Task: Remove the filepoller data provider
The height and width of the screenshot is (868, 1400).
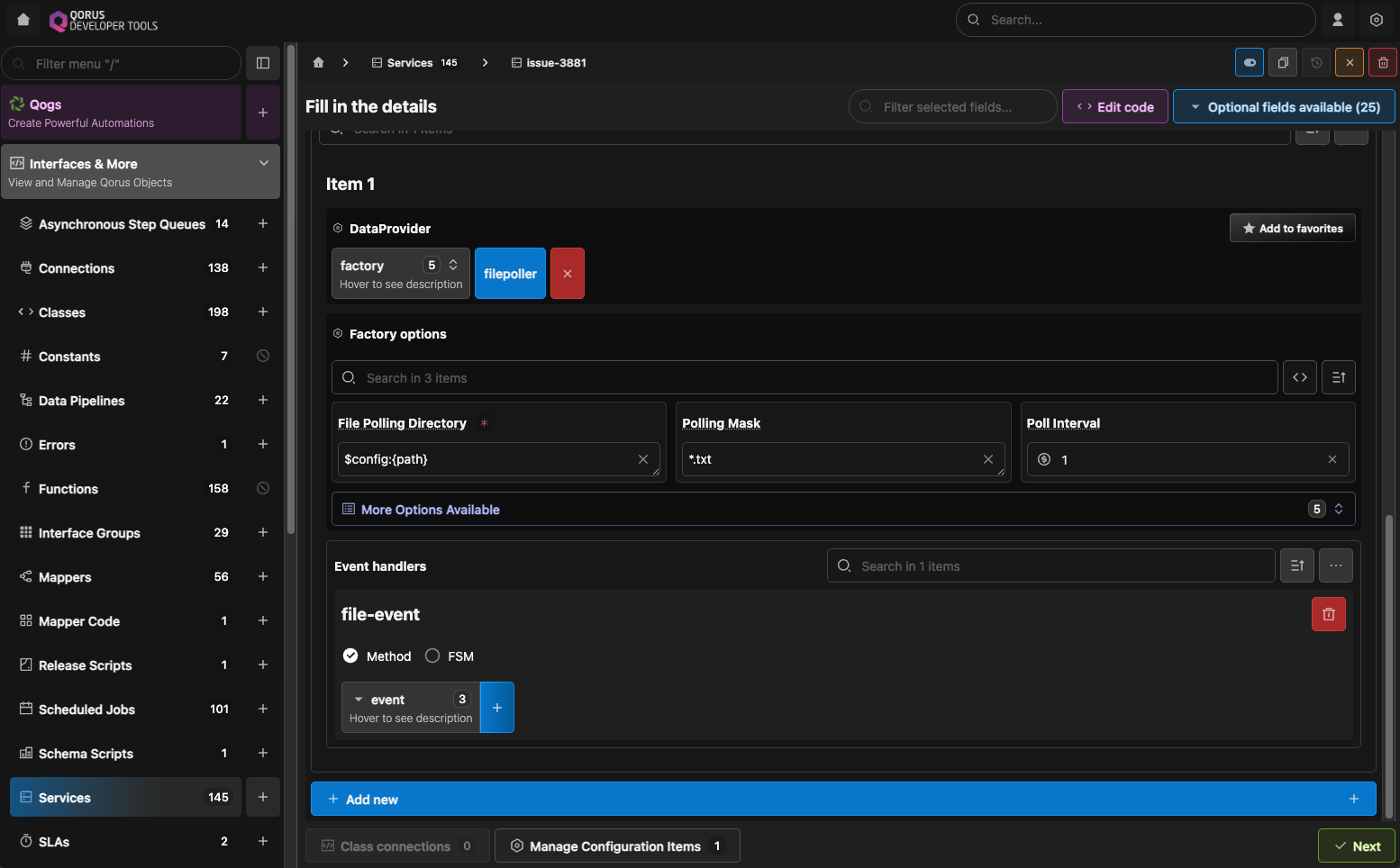Action: click(568, 274)
